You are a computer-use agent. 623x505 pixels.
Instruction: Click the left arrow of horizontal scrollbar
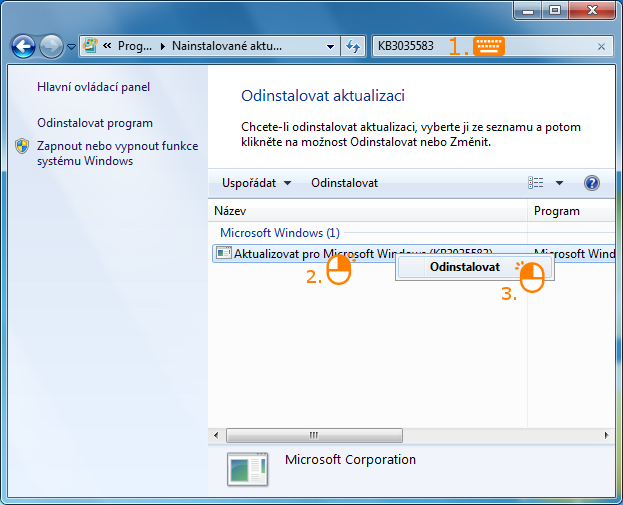pos(216,435)
